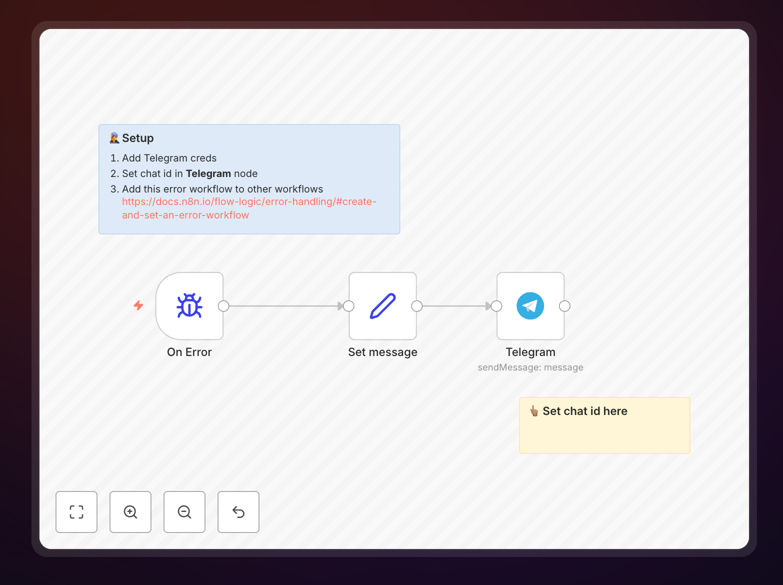Open the Telegram node

[x=530, y=306]
